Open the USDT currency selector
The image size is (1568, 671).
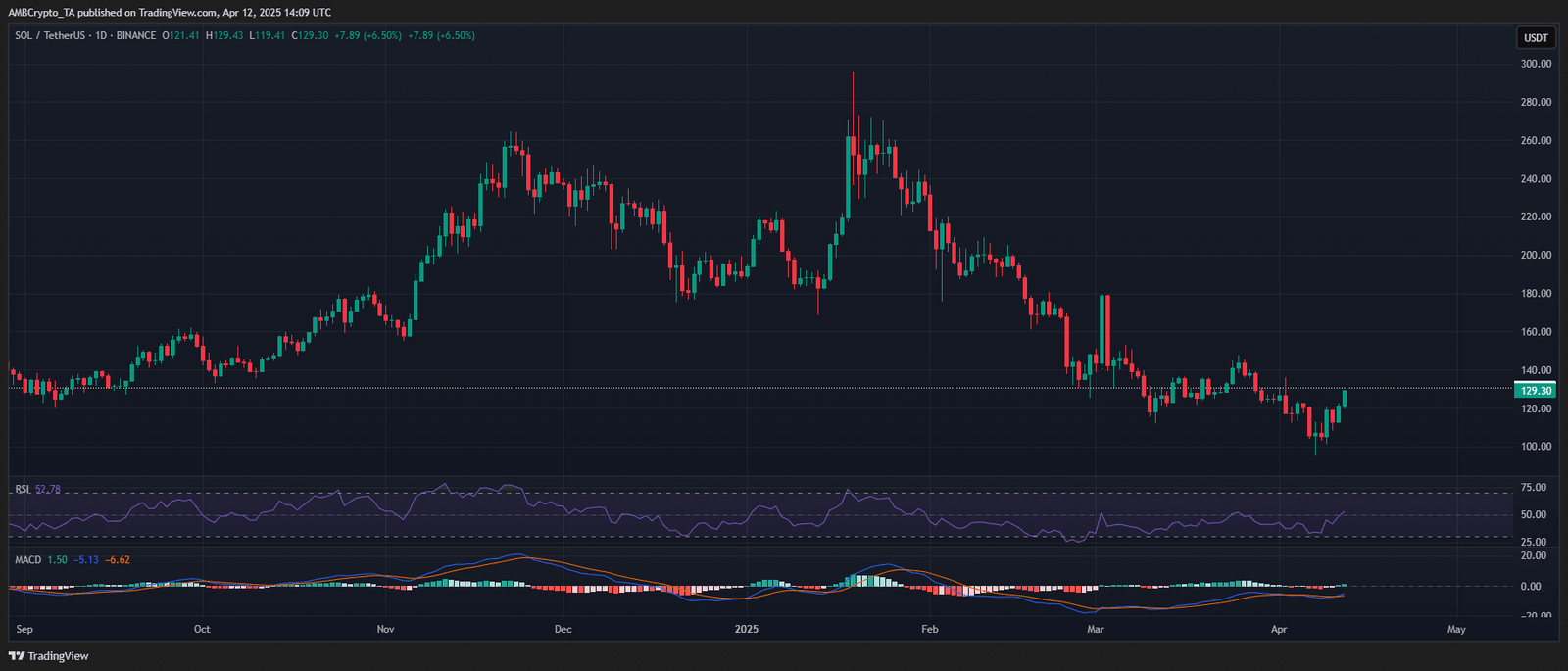click(x=1536, y=38)
